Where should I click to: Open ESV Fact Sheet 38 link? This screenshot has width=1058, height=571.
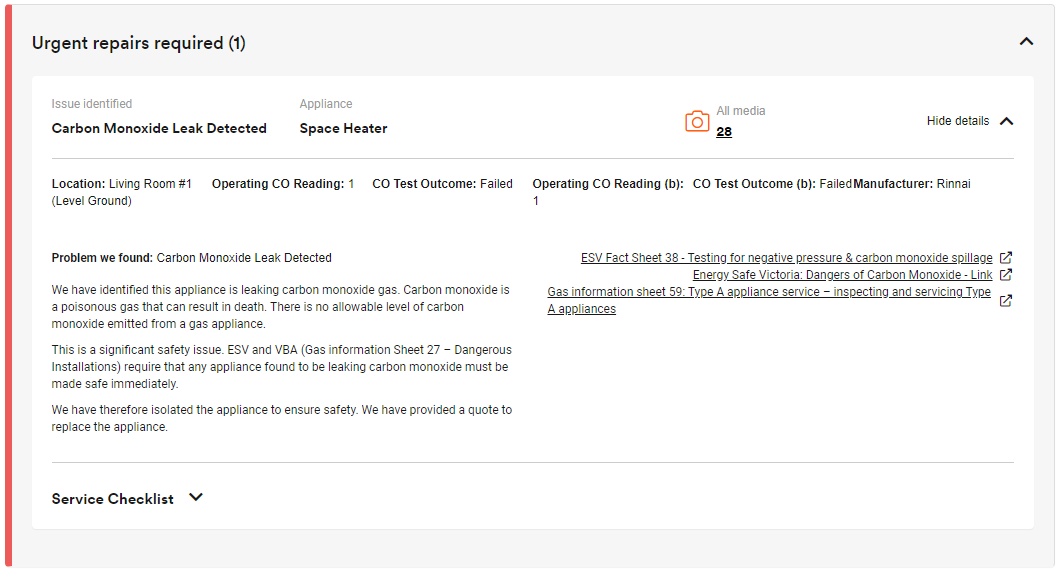coord(787,258)
